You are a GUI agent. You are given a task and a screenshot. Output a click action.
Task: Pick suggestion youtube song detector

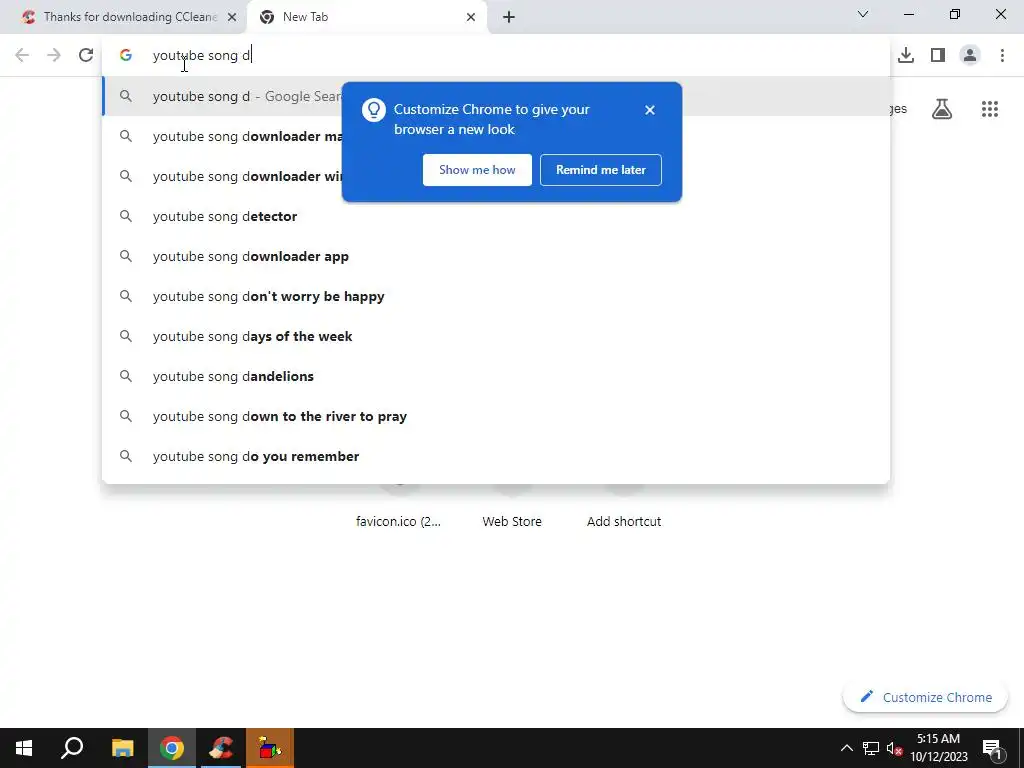coord(496,216)
